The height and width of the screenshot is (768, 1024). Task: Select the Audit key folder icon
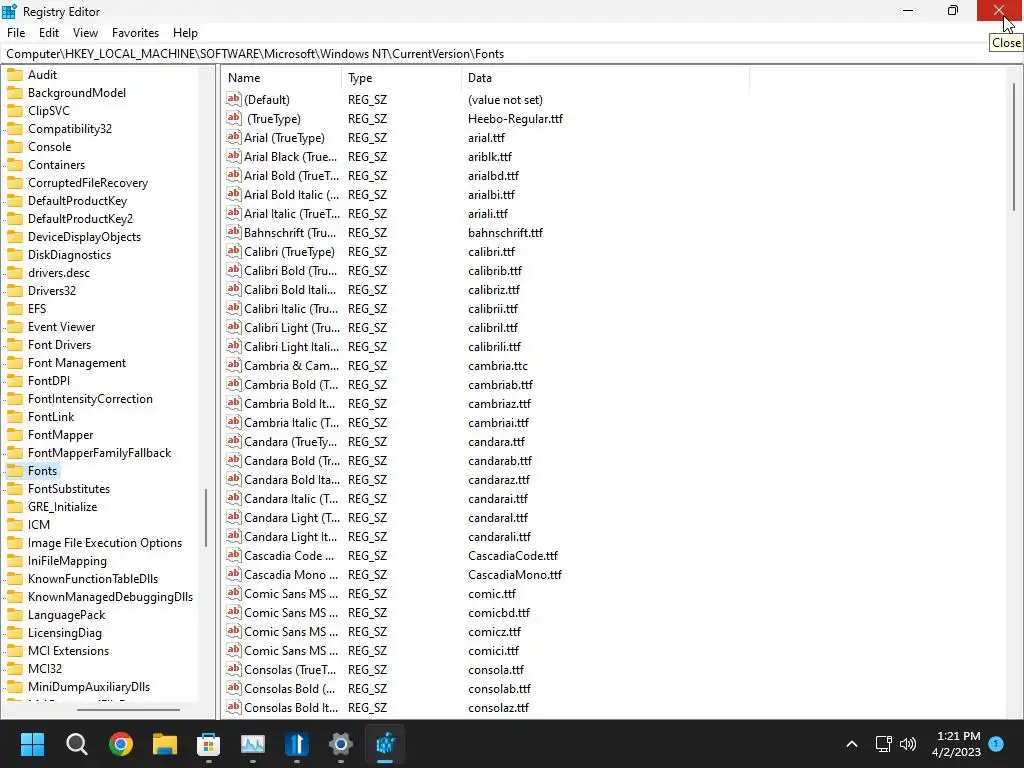click(14, 74)
